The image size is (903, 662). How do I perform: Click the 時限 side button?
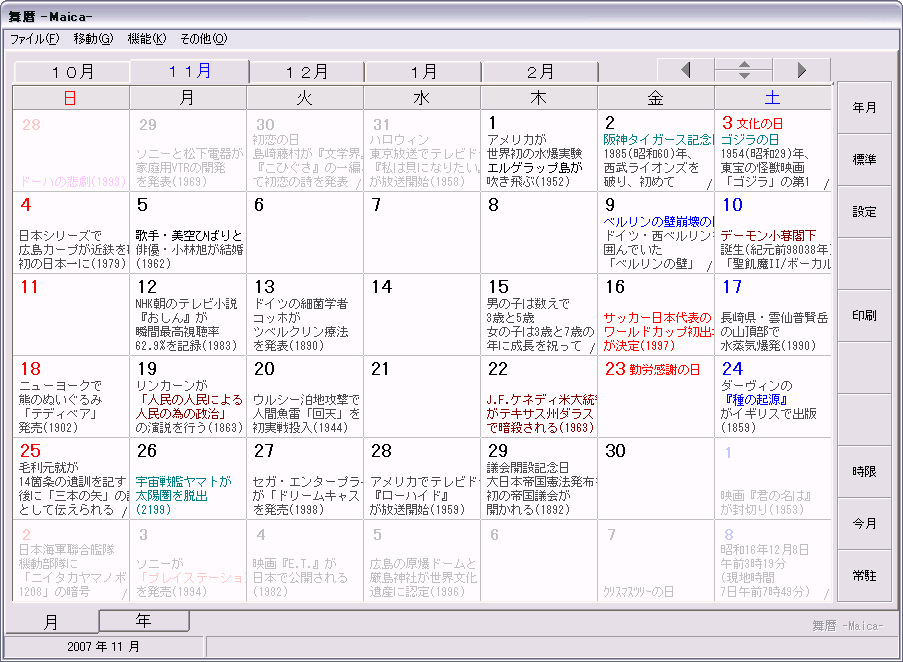864,471
